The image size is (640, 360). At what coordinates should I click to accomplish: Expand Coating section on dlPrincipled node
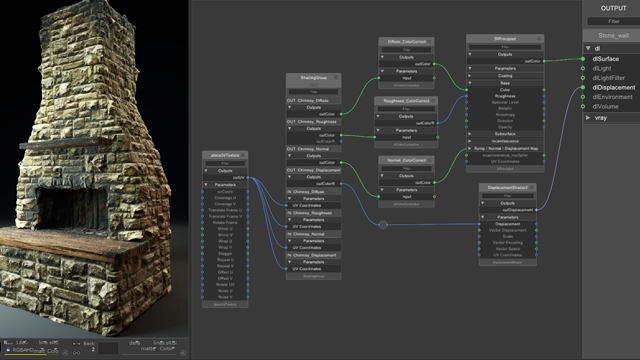470,76
